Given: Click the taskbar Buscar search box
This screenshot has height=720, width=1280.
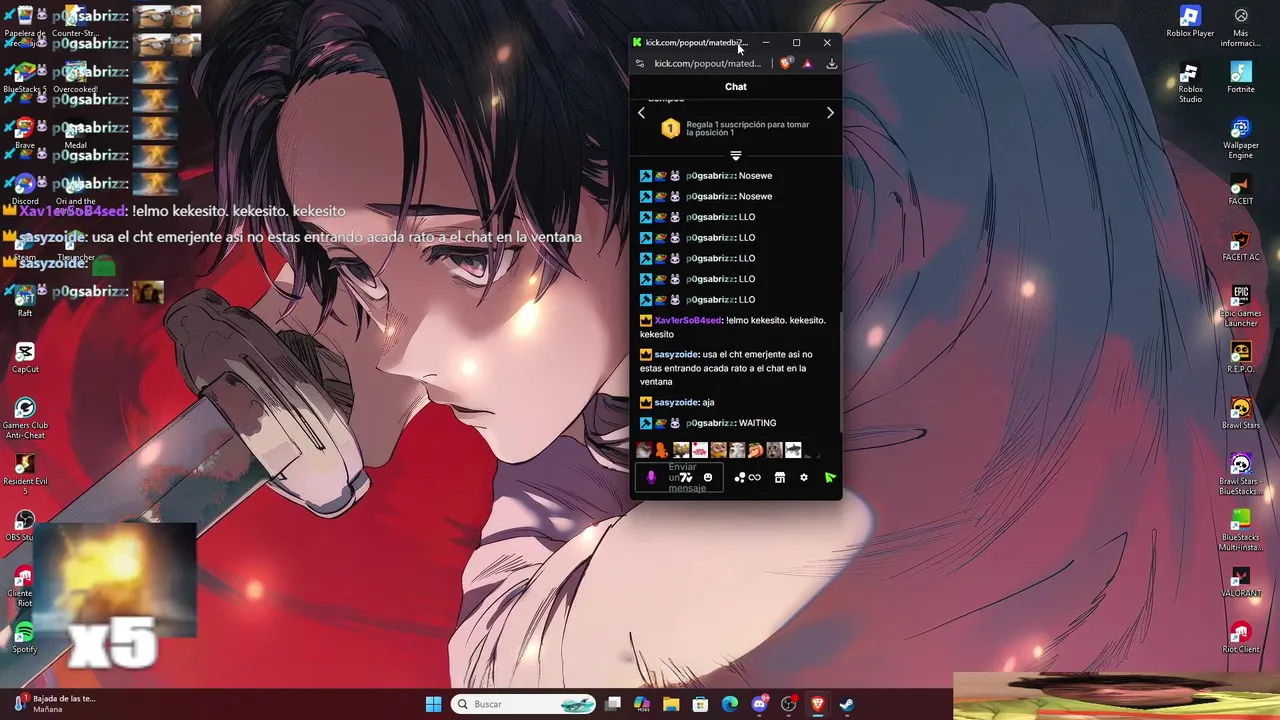Looking at the screenshot, I should pos(523,704).
